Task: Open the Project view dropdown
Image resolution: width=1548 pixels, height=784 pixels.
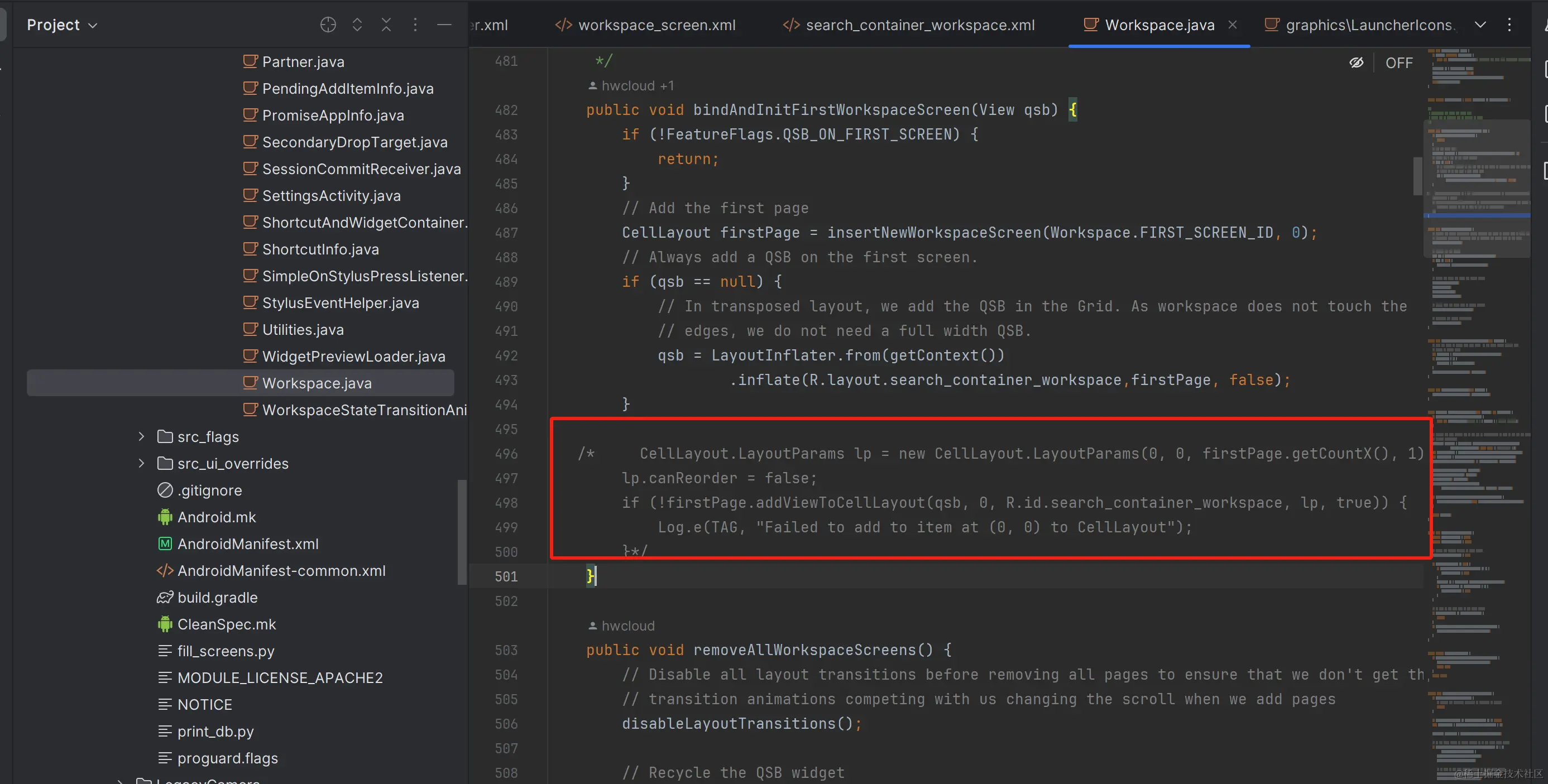Action: (62, 25)
